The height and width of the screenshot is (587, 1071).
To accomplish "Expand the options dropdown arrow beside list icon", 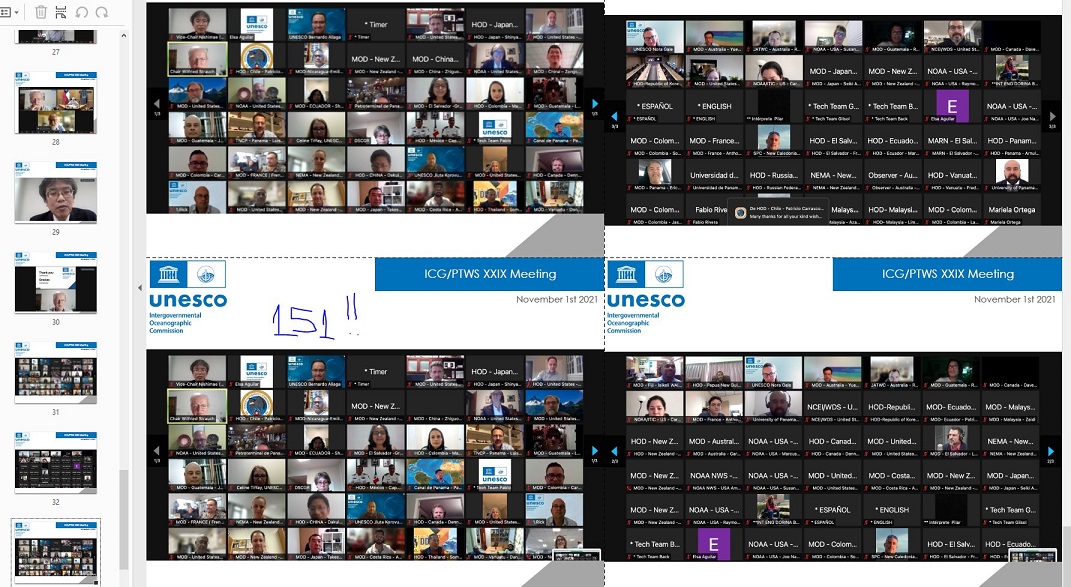I will 17,12.
